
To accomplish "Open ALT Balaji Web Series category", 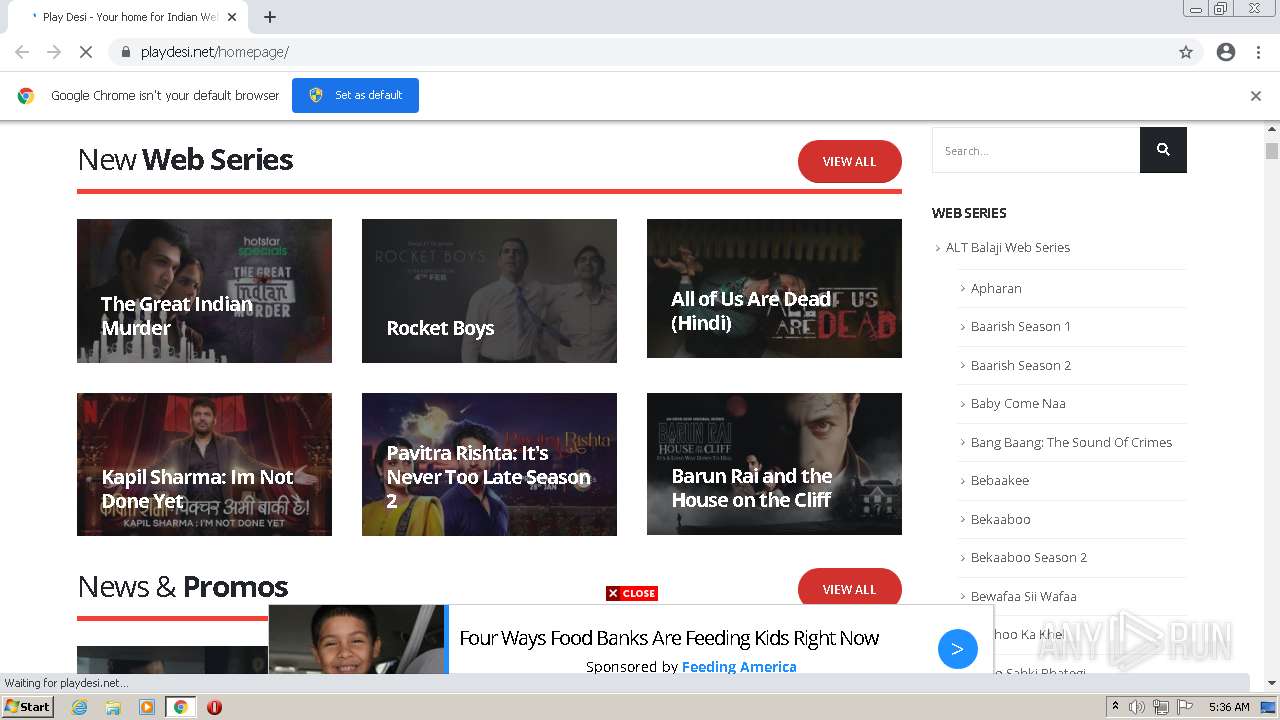I will 1007,248.
